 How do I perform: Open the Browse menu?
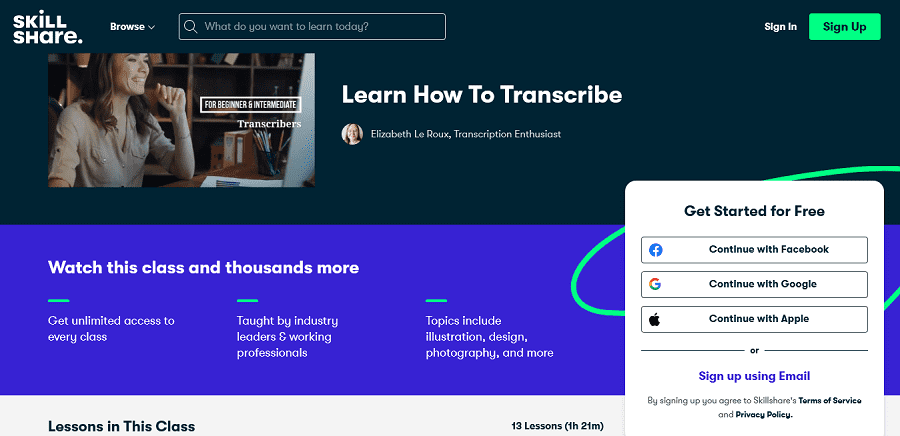click(x=133, y=26)
